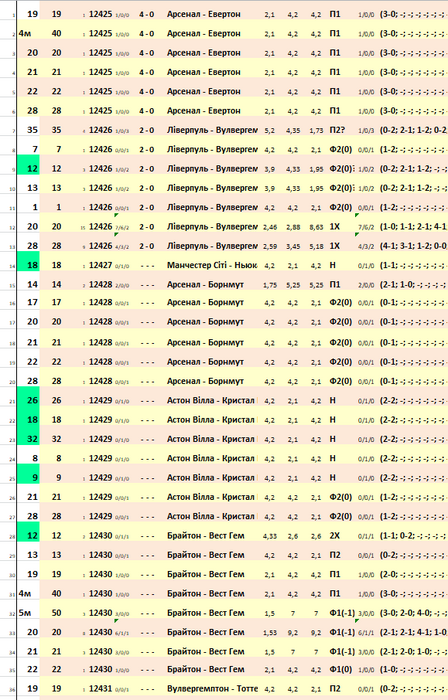Click the odds value "4,35"
Image resolution: width=448 pixels, height=700 pixels.
click(293, 131)
